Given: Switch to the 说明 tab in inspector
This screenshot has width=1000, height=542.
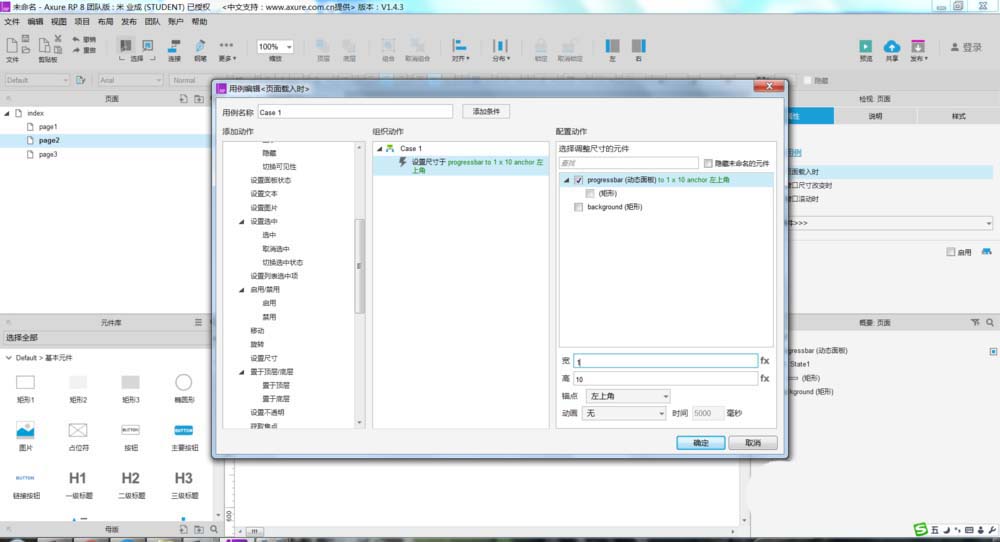Looking at the screenshot, I should point(875,116).
